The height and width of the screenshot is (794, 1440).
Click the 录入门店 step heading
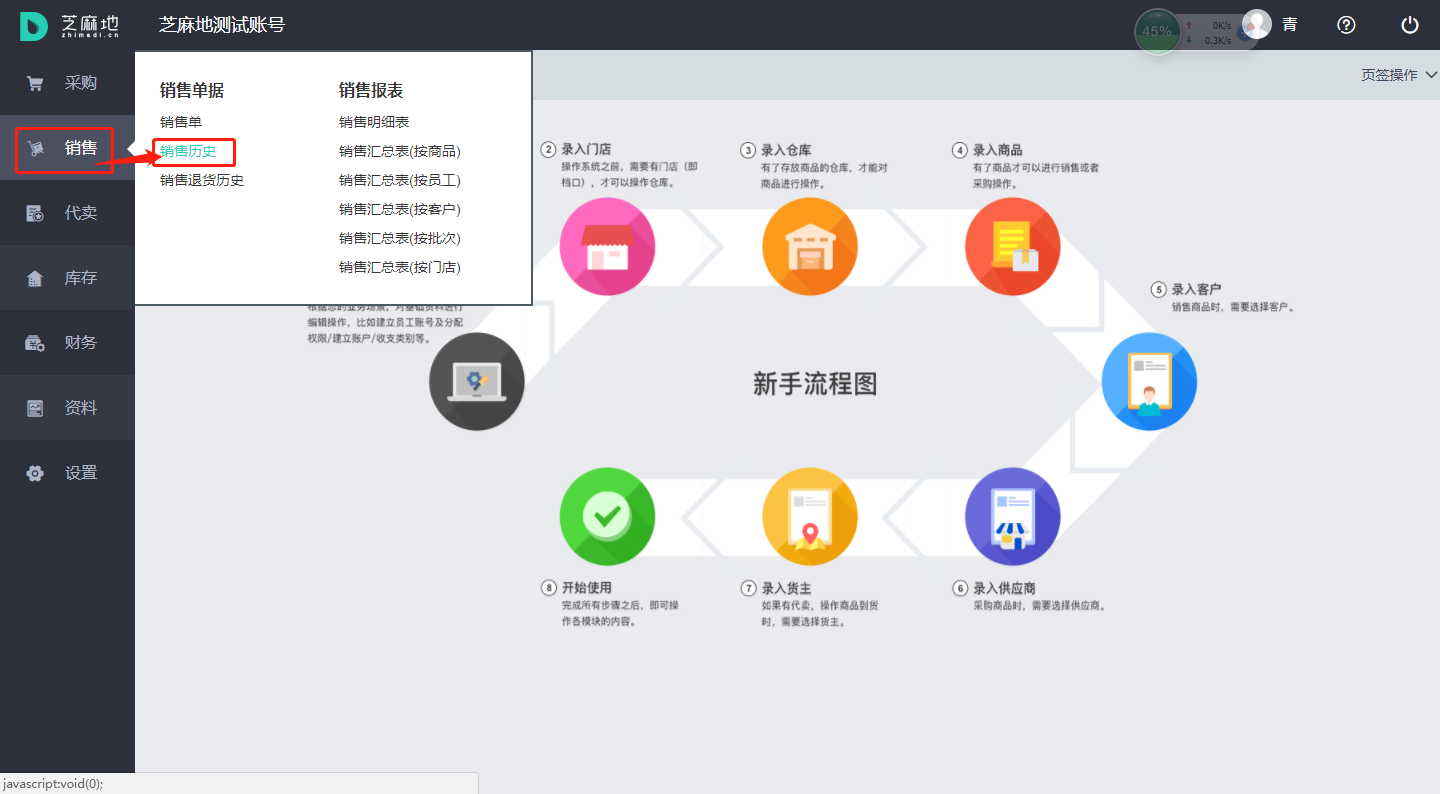[586, 150]
